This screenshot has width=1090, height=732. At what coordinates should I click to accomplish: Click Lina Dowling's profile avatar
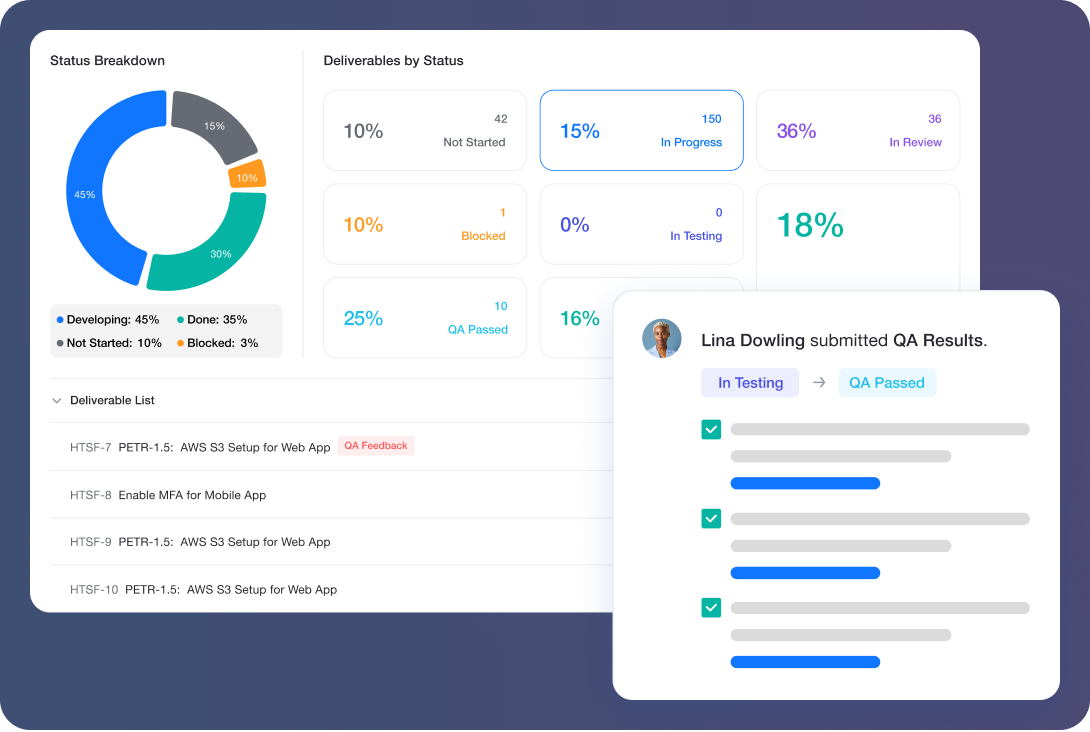point(661,339)
